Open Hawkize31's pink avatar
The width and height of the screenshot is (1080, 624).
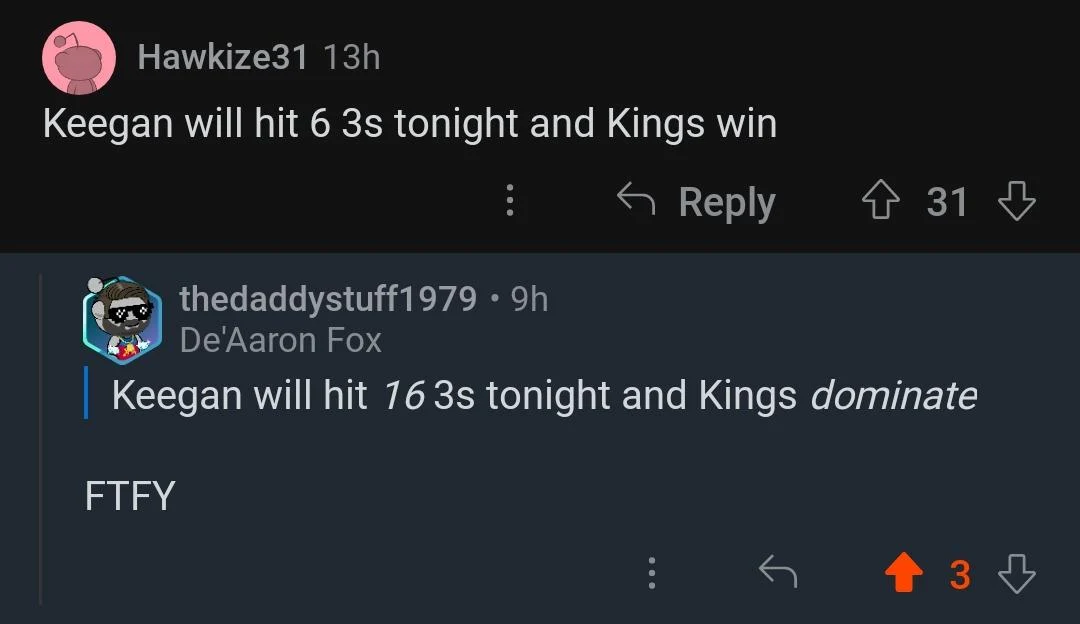78,56
